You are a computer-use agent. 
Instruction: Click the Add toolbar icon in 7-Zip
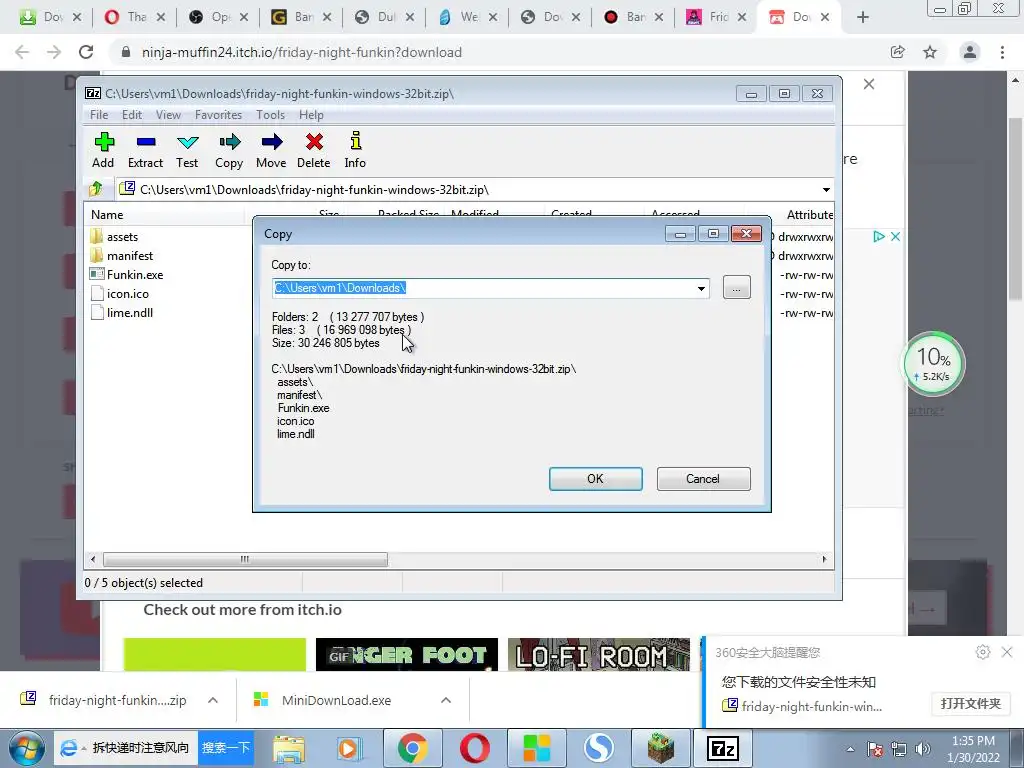click(103, 150)
